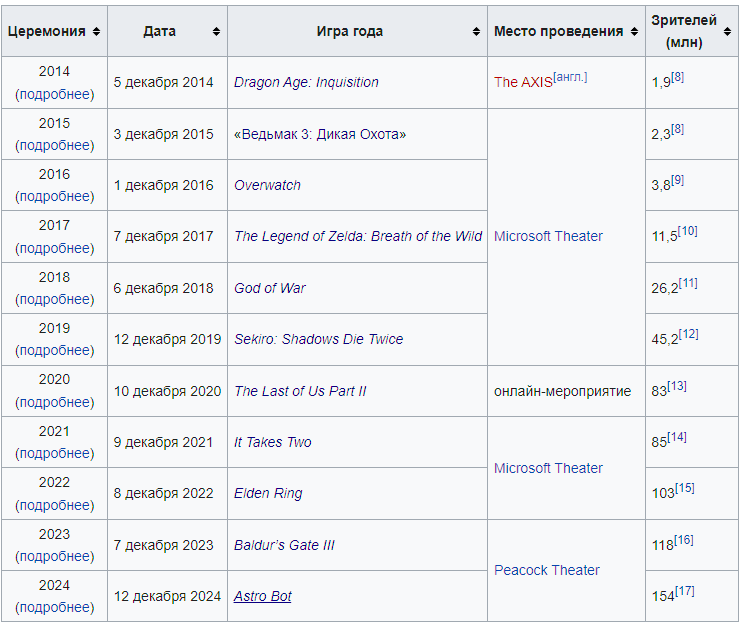Screen dimensions: 748x624
Task: Open The Legend of Zelda: Breath of the Wild
Action: [358, 237]
